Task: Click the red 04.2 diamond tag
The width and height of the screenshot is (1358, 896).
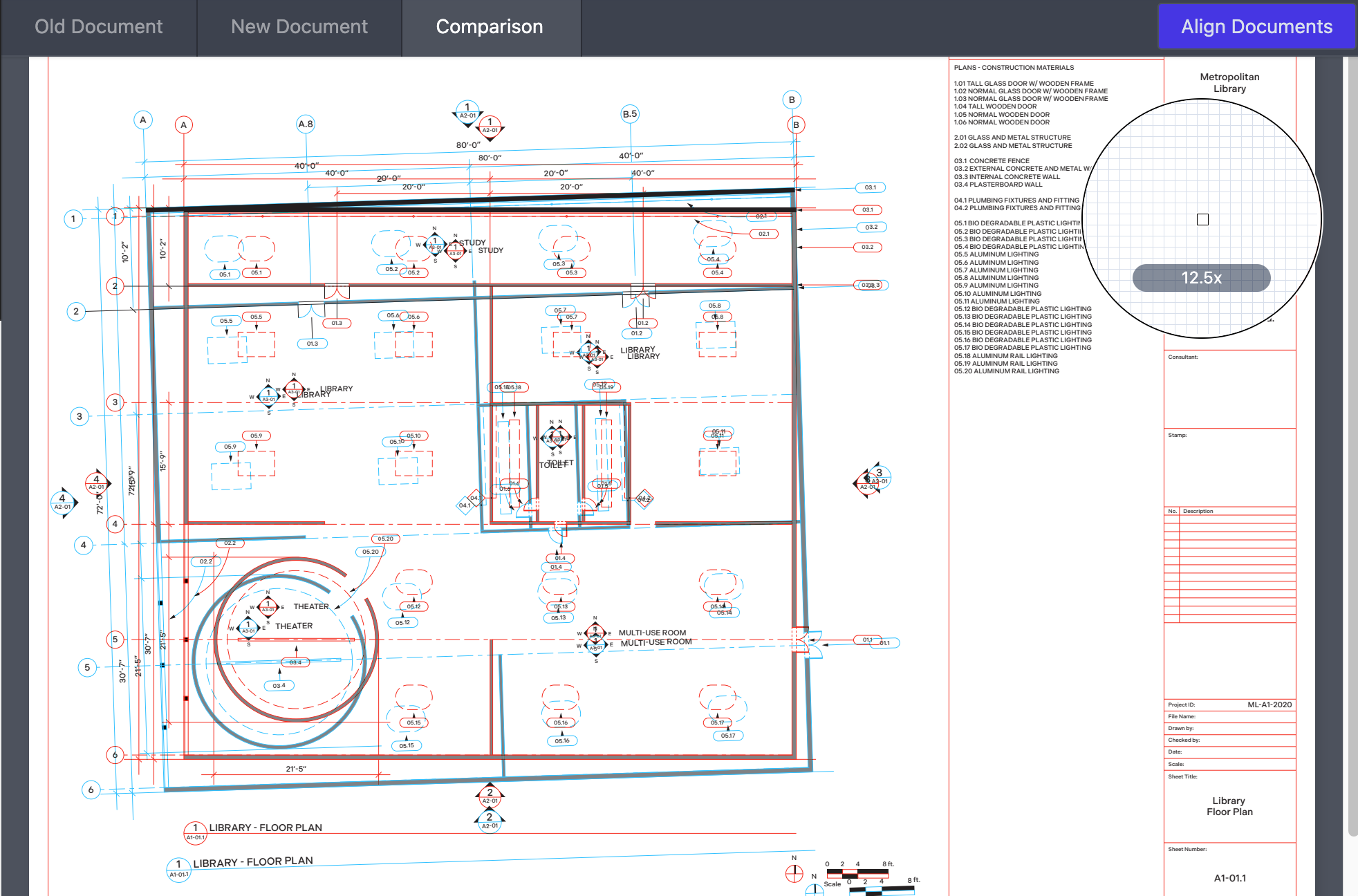Action: tap(644, 499)
